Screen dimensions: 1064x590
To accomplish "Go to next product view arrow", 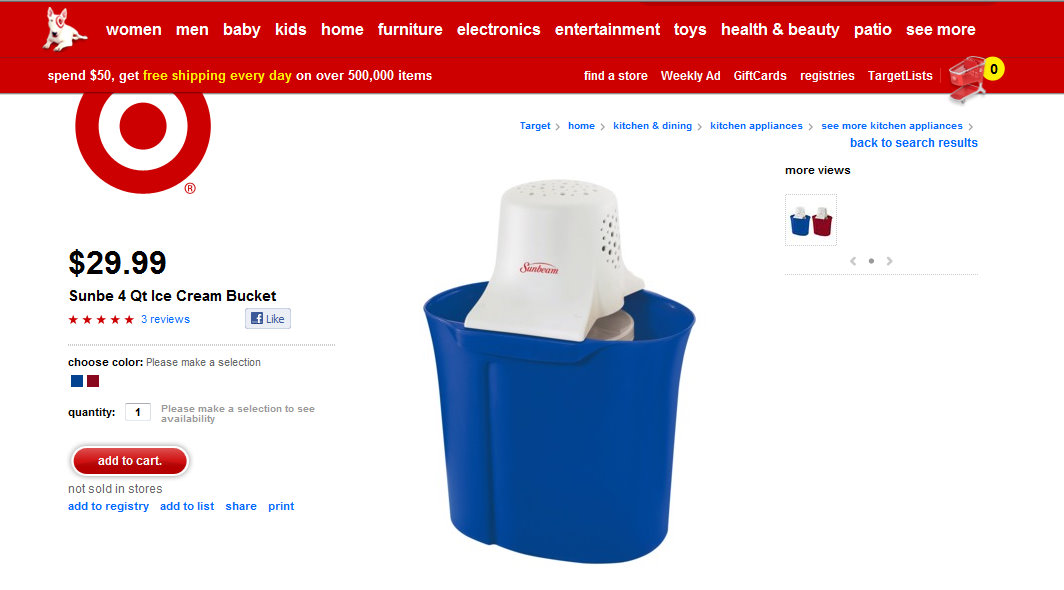I will [x=889, y=261].
